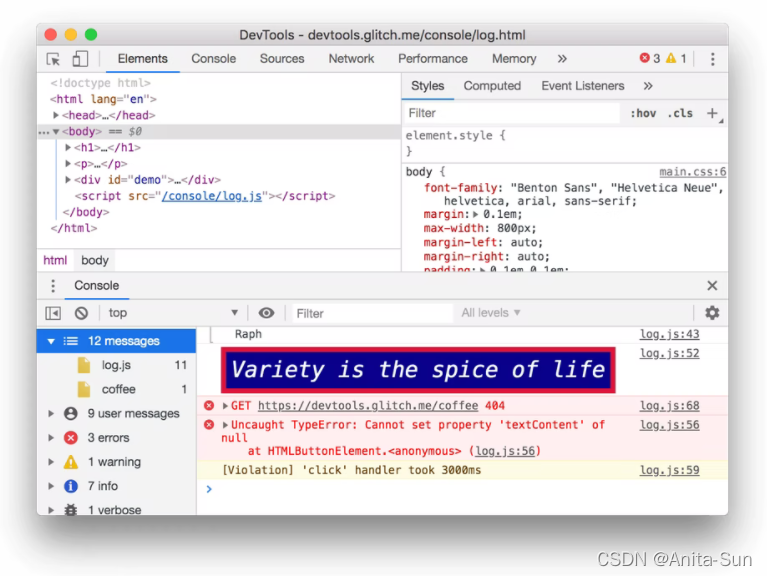Expand the margin shorthand property triangle
767x576 pixels.
pyautogui.click(x=475, y=215)
